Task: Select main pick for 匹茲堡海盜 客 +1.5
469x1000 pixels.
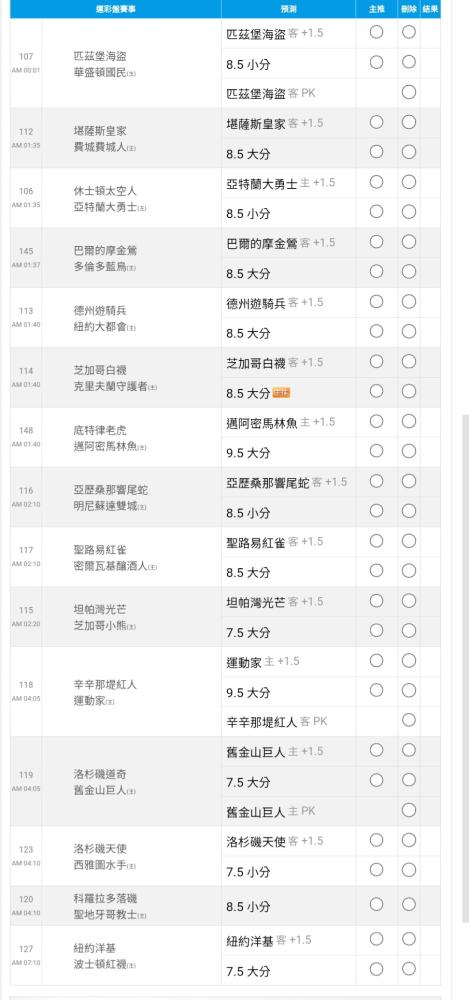Action: 376,32
